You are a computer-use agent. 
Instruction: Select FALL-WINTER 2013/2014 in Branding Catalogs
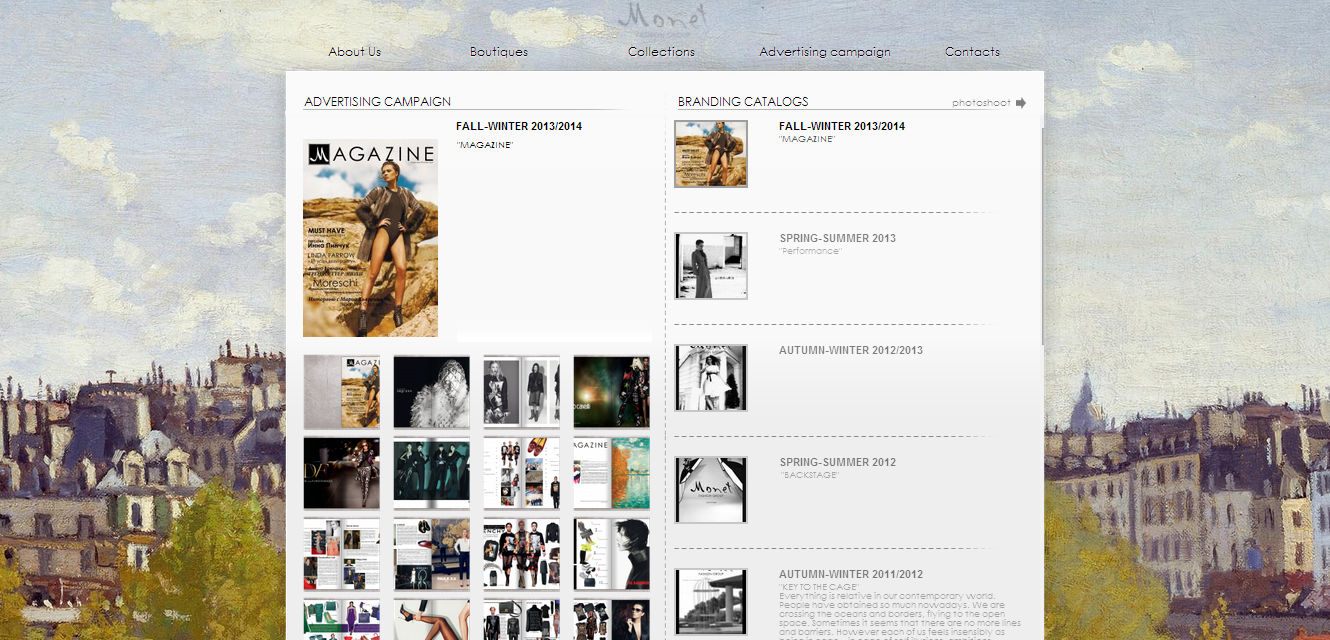[842, 126]
